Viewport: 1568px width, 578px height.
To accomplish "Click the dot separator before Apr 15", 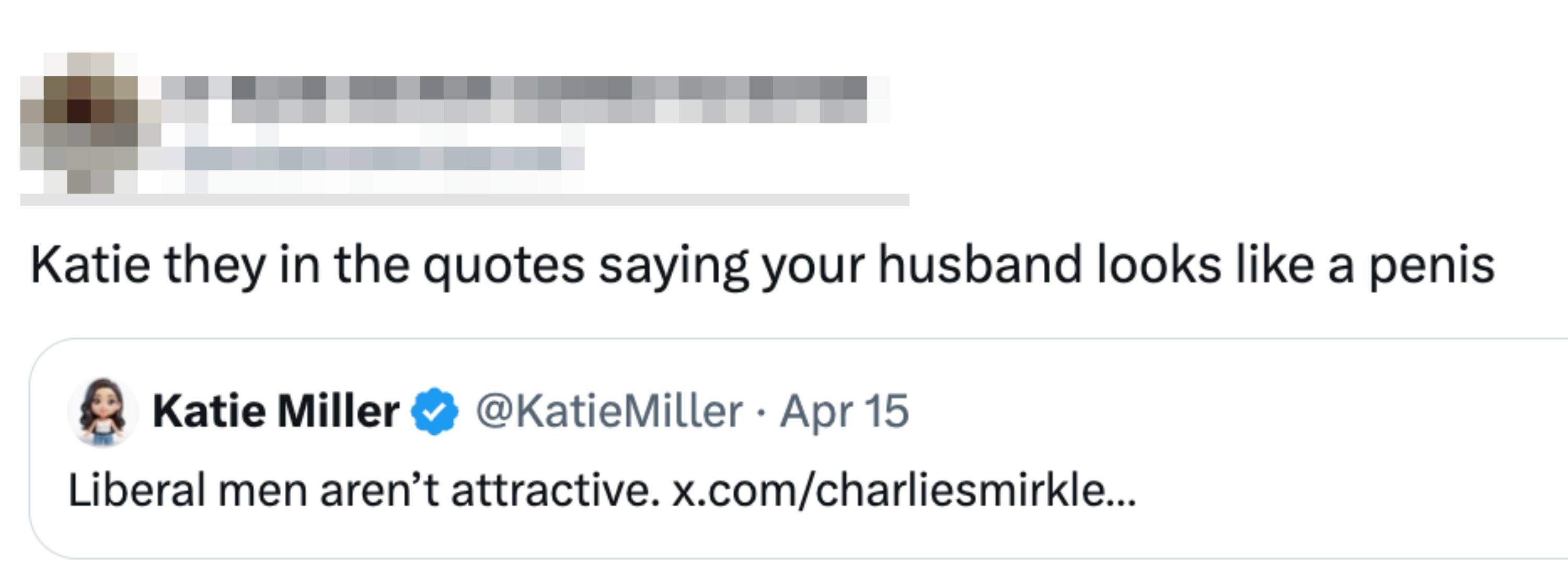I will (x=761, y=413).
